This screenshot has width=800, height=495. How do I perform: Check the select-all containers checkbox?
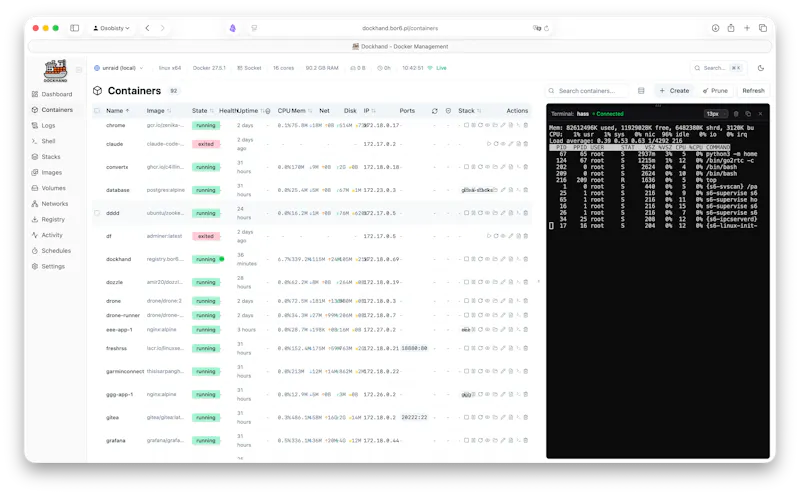point(97,111)
